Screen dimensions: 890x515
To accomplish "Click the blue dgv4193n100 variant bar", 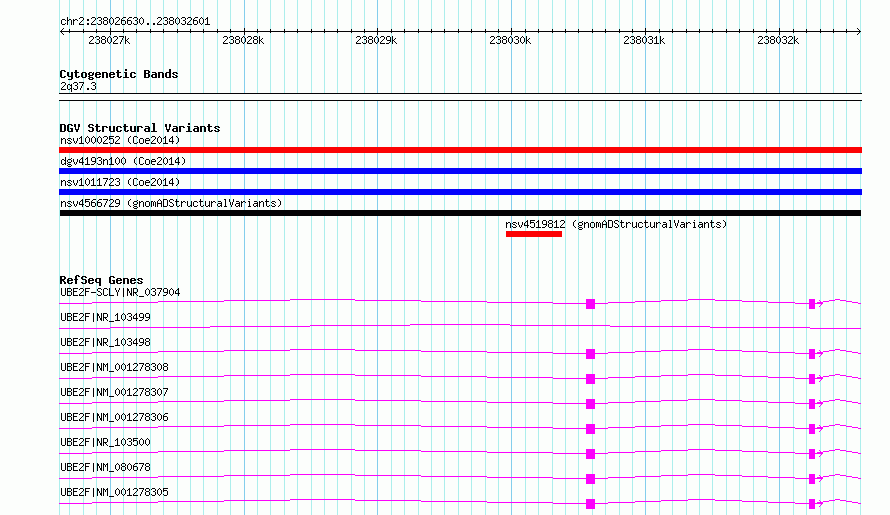I will coord(460,171).
